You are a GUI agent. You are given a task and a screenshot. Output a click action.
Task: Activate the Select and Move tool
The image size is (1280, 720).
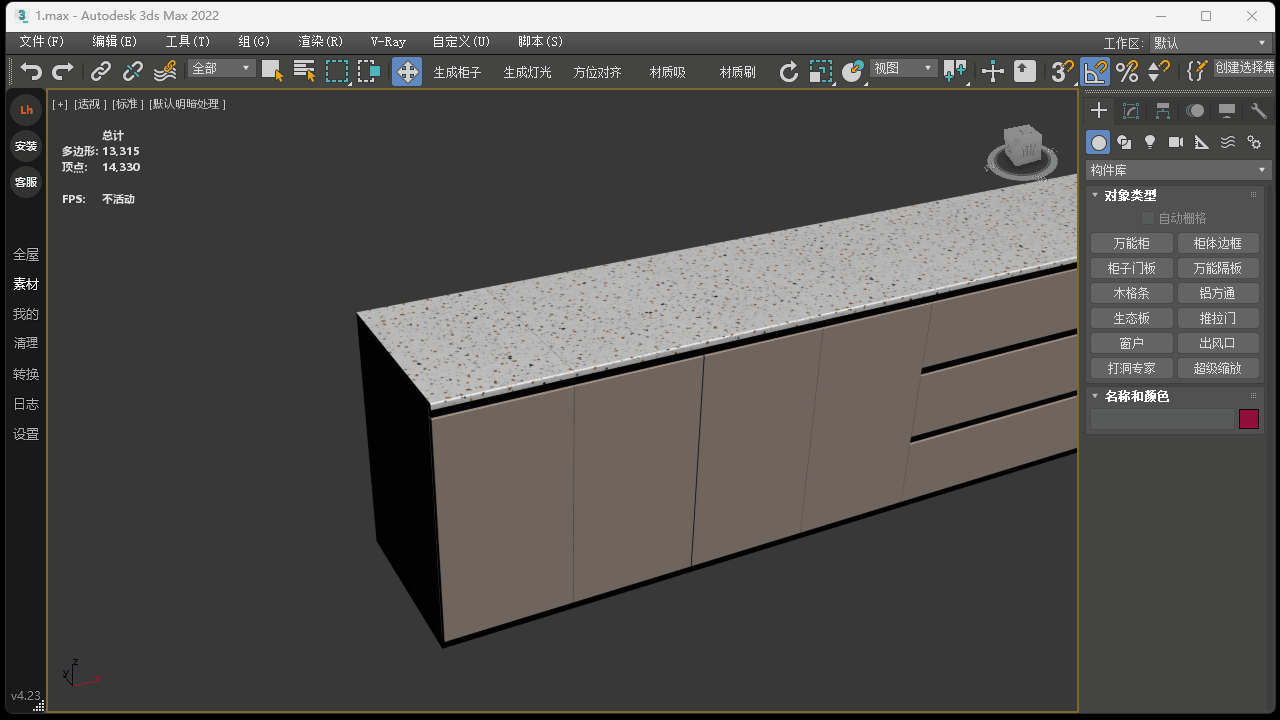[407, 71]
